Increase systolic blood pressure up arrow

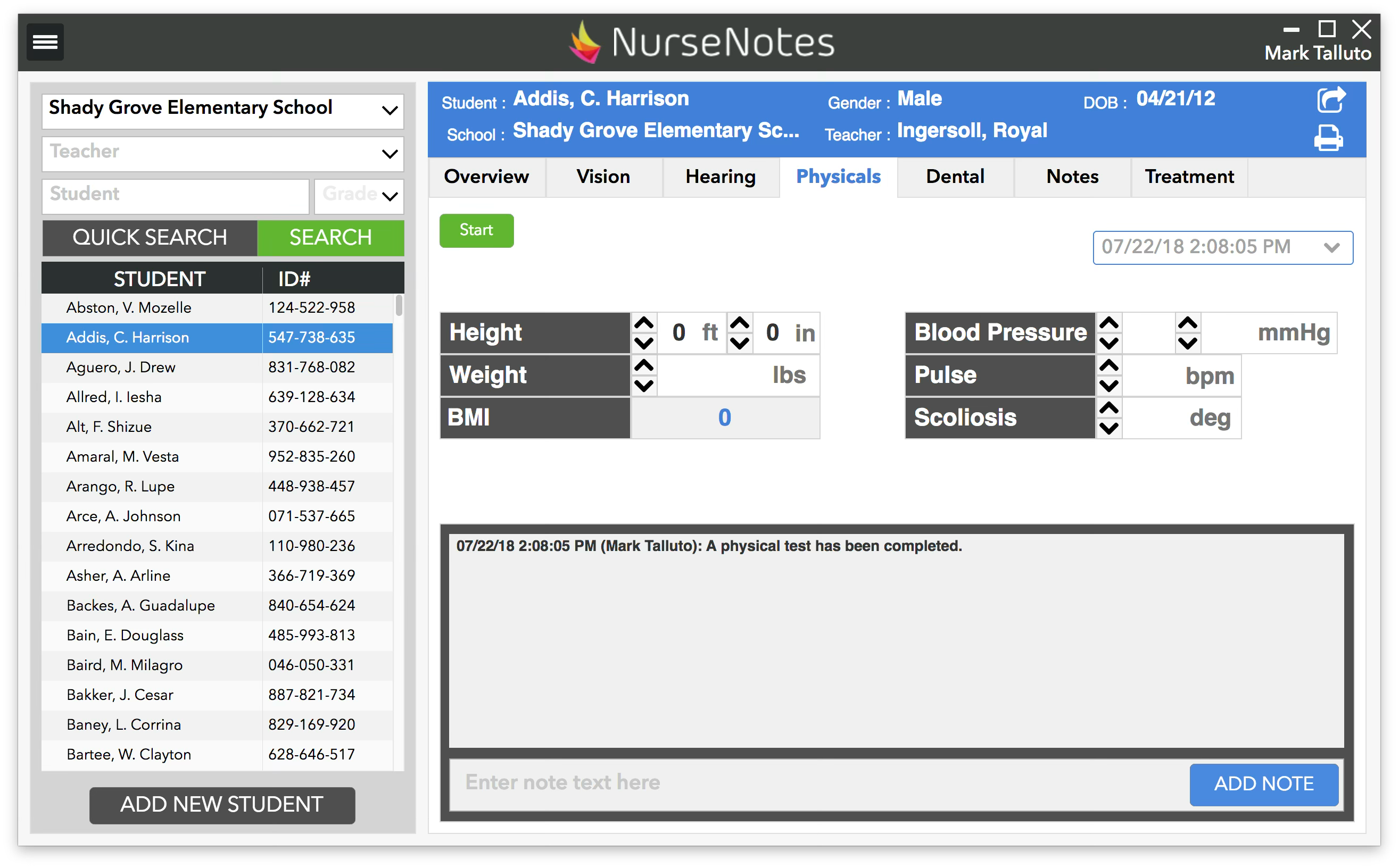(1108, 323)
